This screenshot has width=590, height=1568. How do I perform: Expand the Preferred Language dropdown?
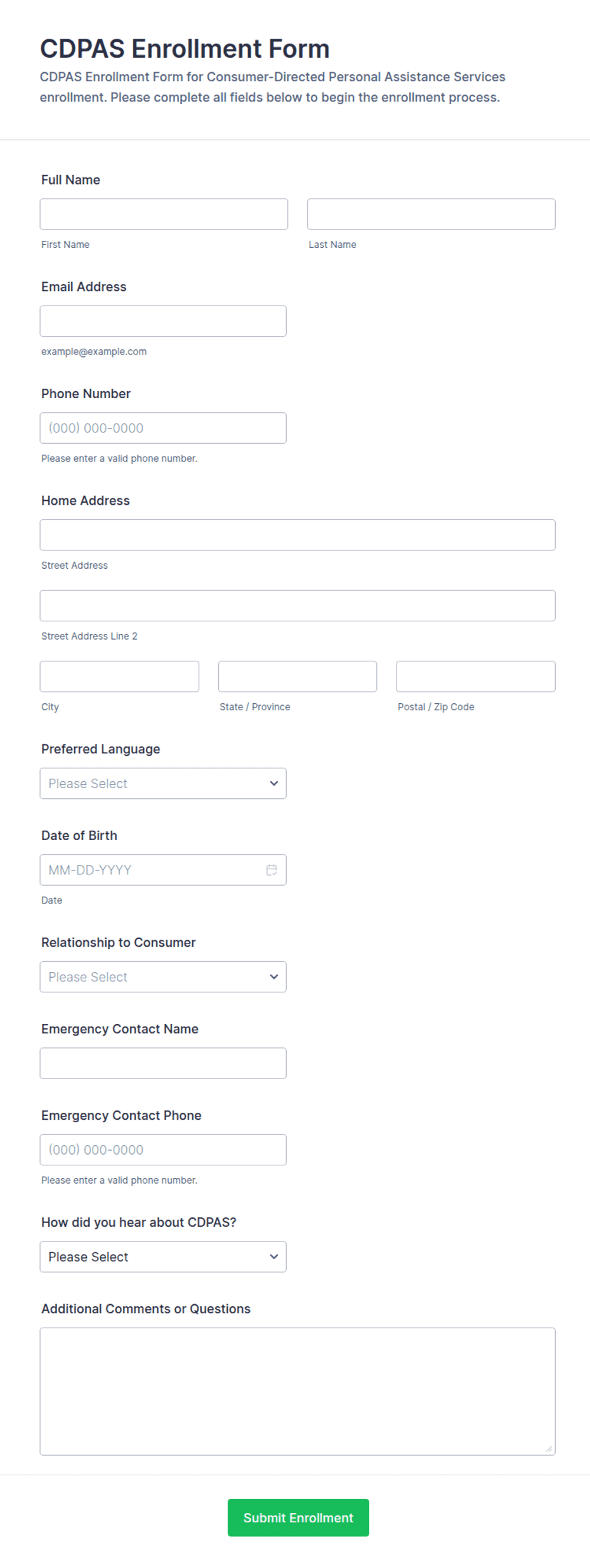tap(163, 784)
